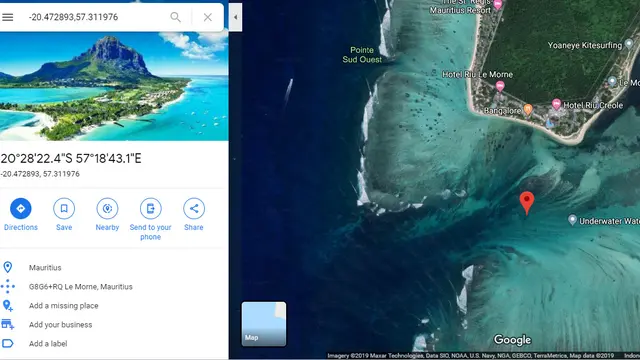Screen dimensions: 640x360
Task: Click the Hotel Riu Creole pin
Action: (x=556, y=104)
